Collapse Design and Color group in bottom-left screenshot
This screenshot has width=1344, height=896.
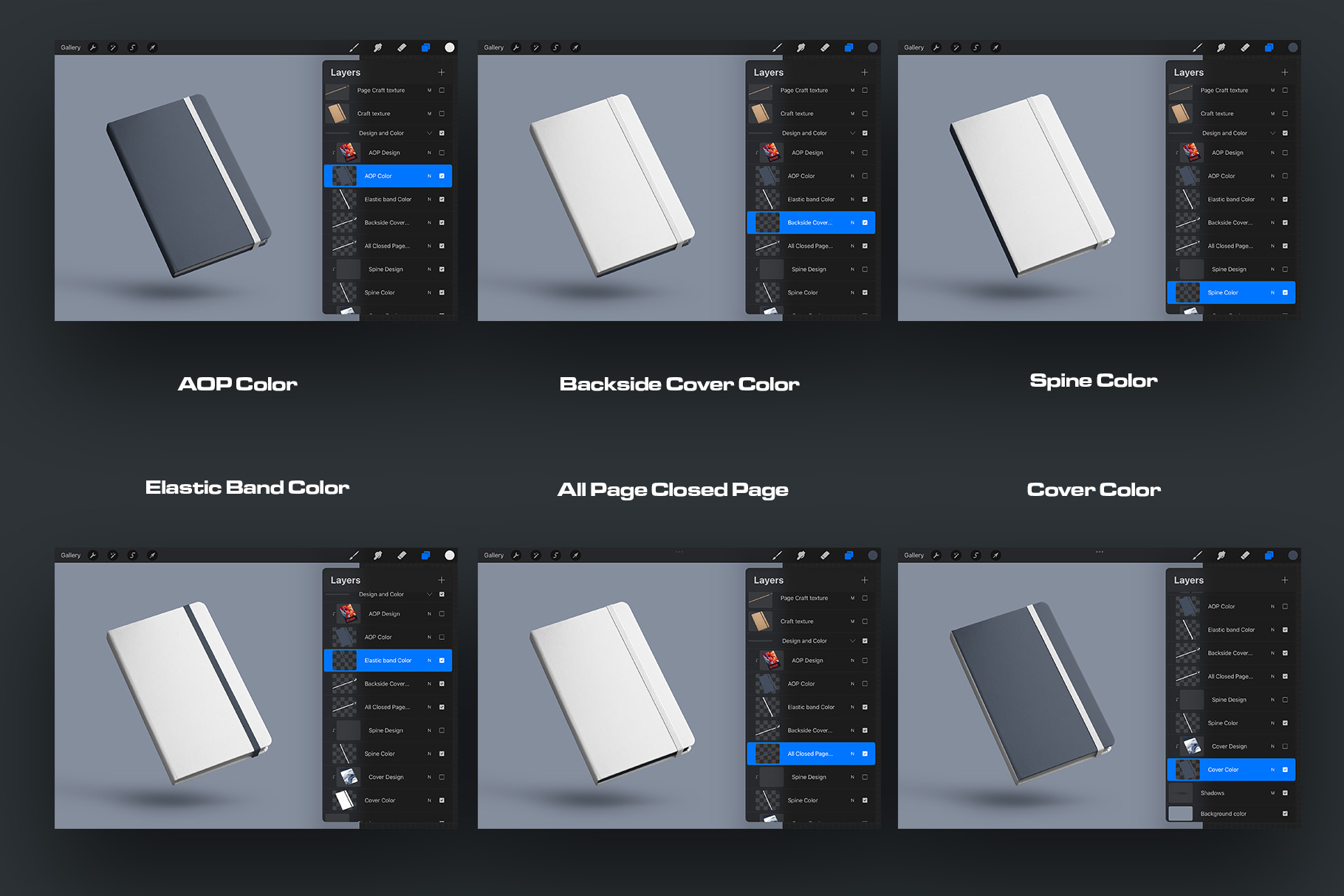coord(429,594)
